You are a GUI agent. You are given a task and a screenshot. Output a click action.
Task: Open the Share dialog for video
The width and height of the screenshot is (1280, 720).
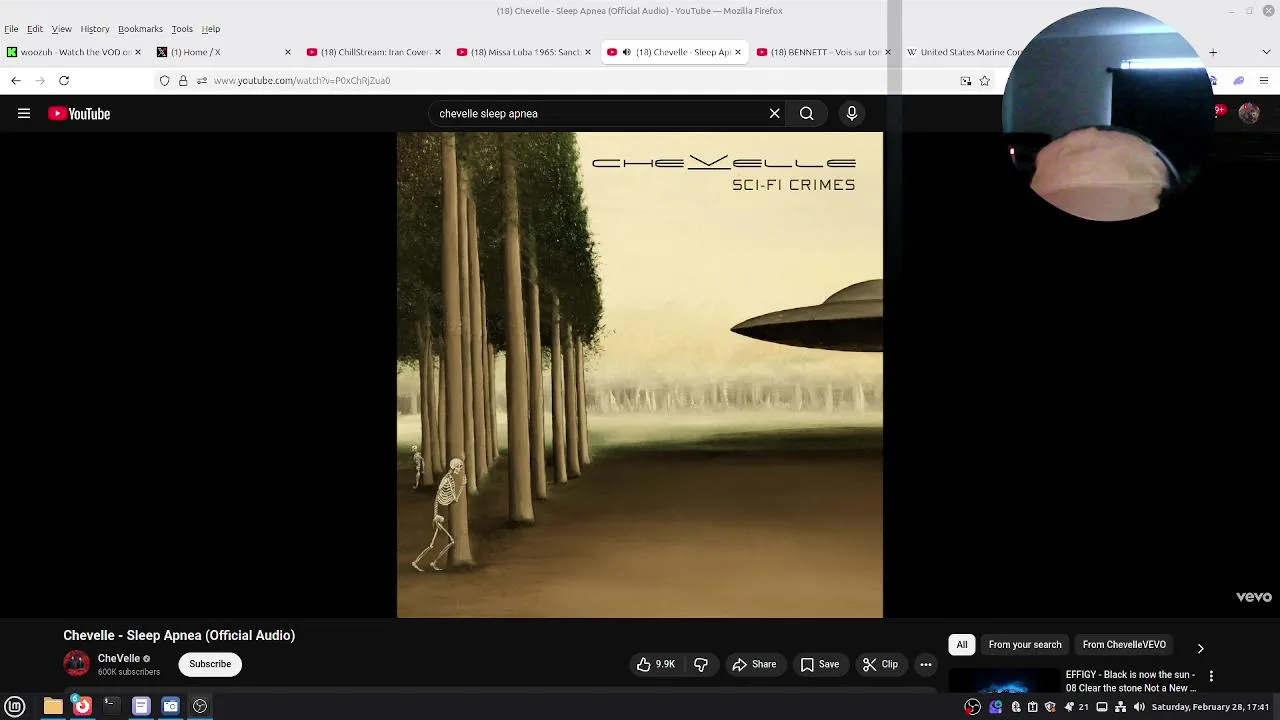coord(754,664)
